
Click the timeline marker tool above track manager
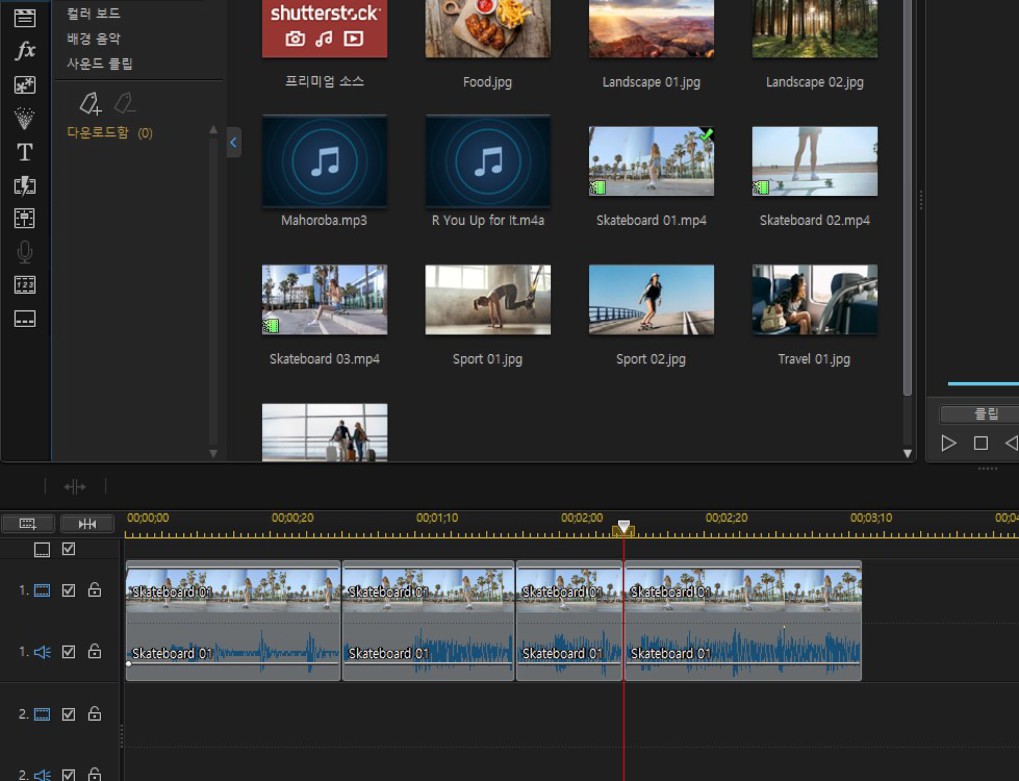(75, 487)
